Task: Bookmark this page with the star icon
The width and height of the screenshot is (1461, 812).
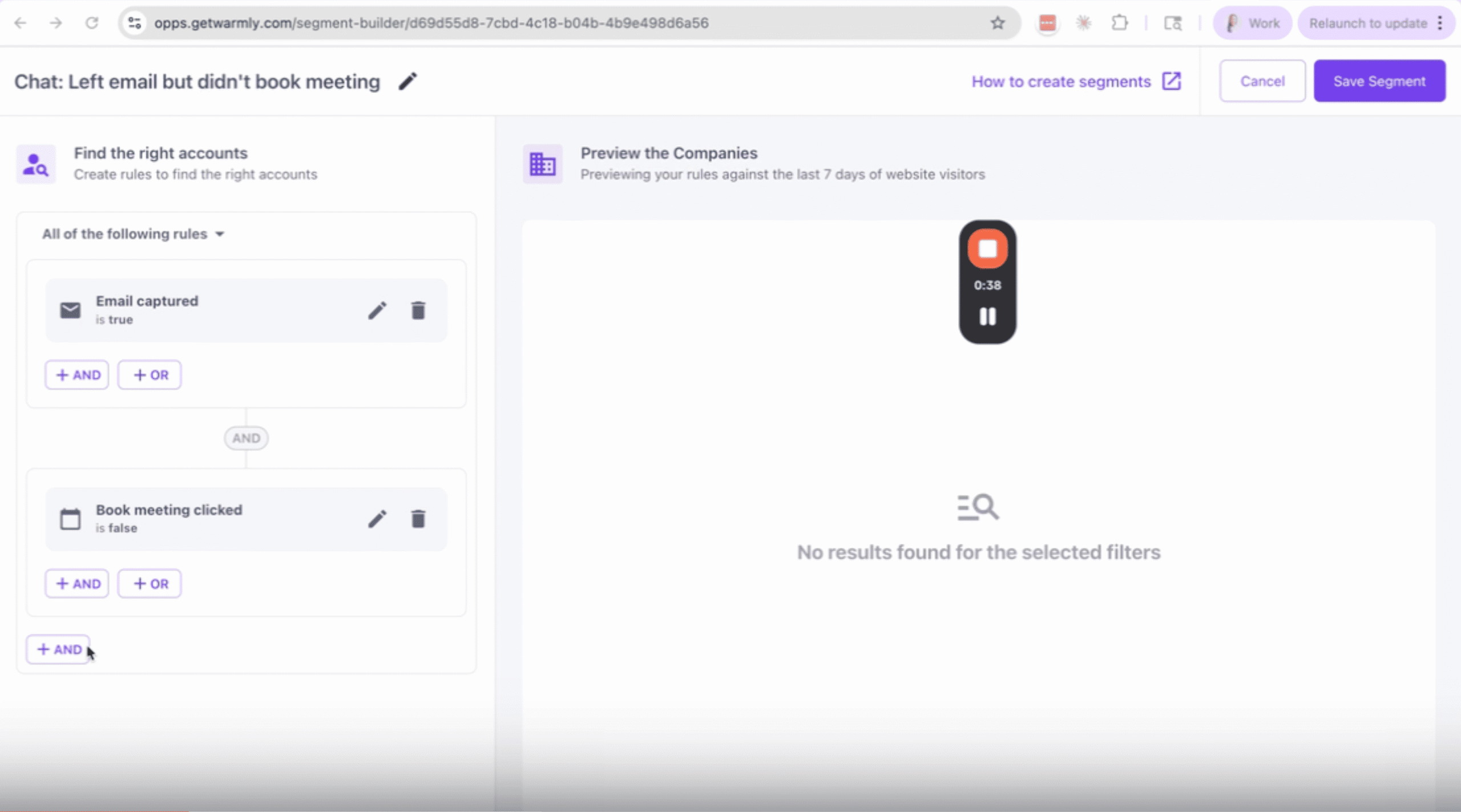Action: pyautogui.click(x=997, y=23)
